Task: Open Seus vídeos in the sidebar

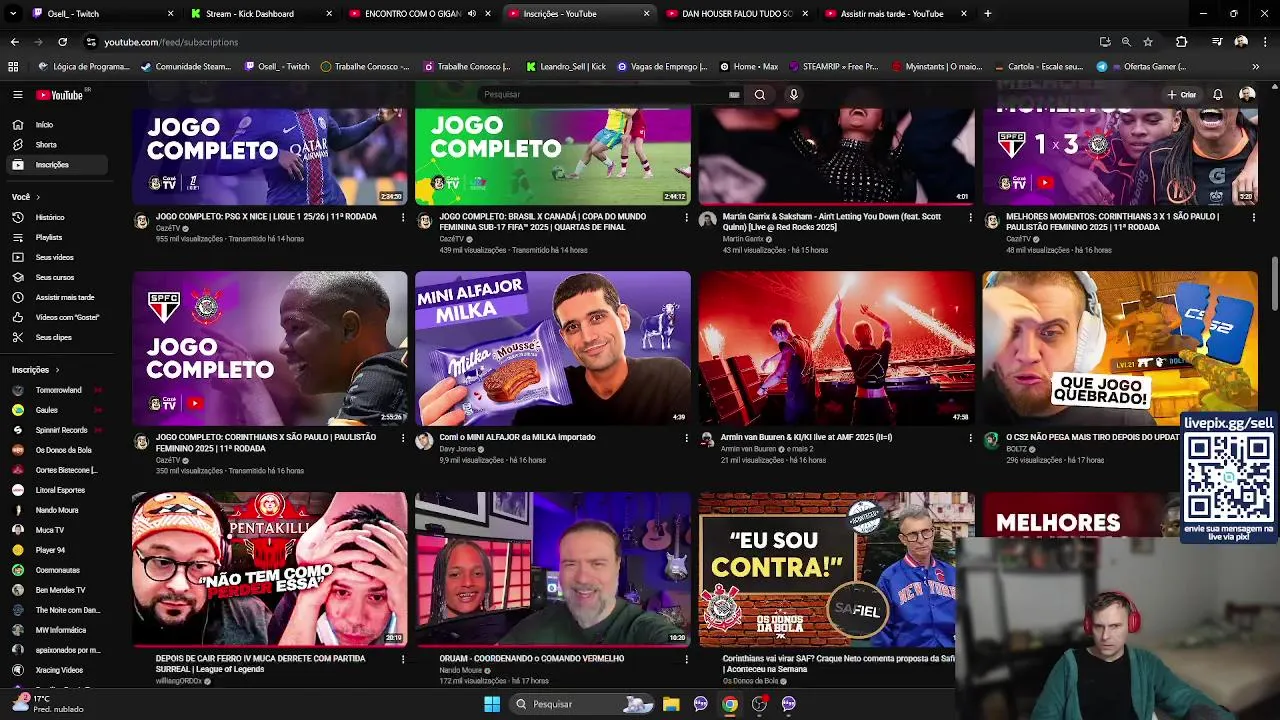Action: 54,257
